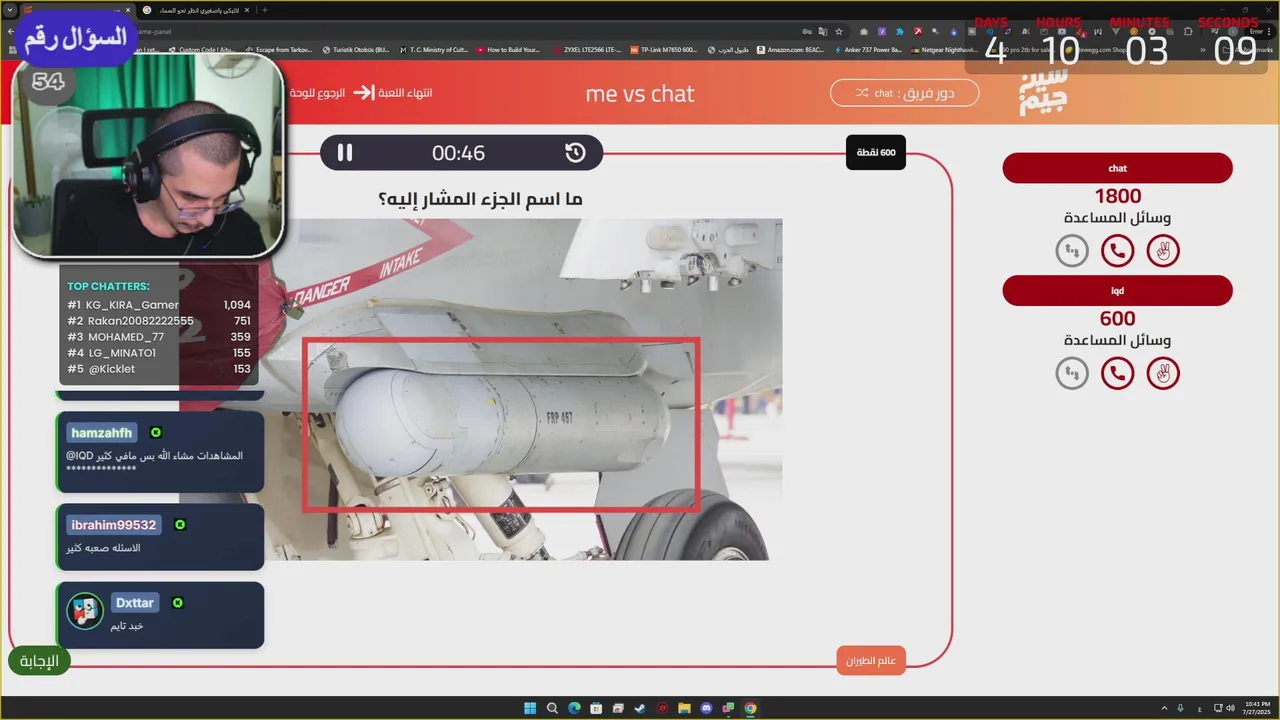The image size is (1280, 720).
Task: Click KG_KIRA_Gamer in top chatters list
Action: click(132, 305)
